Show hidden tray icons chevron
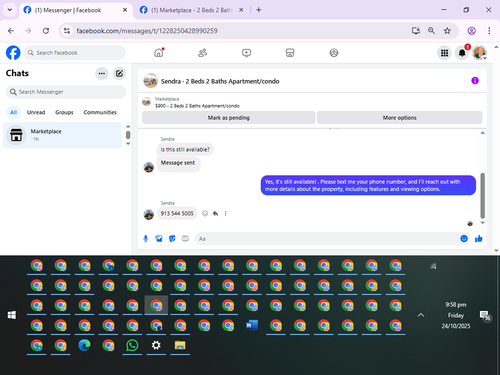500x375 pixels. click(x=421, y=315)
